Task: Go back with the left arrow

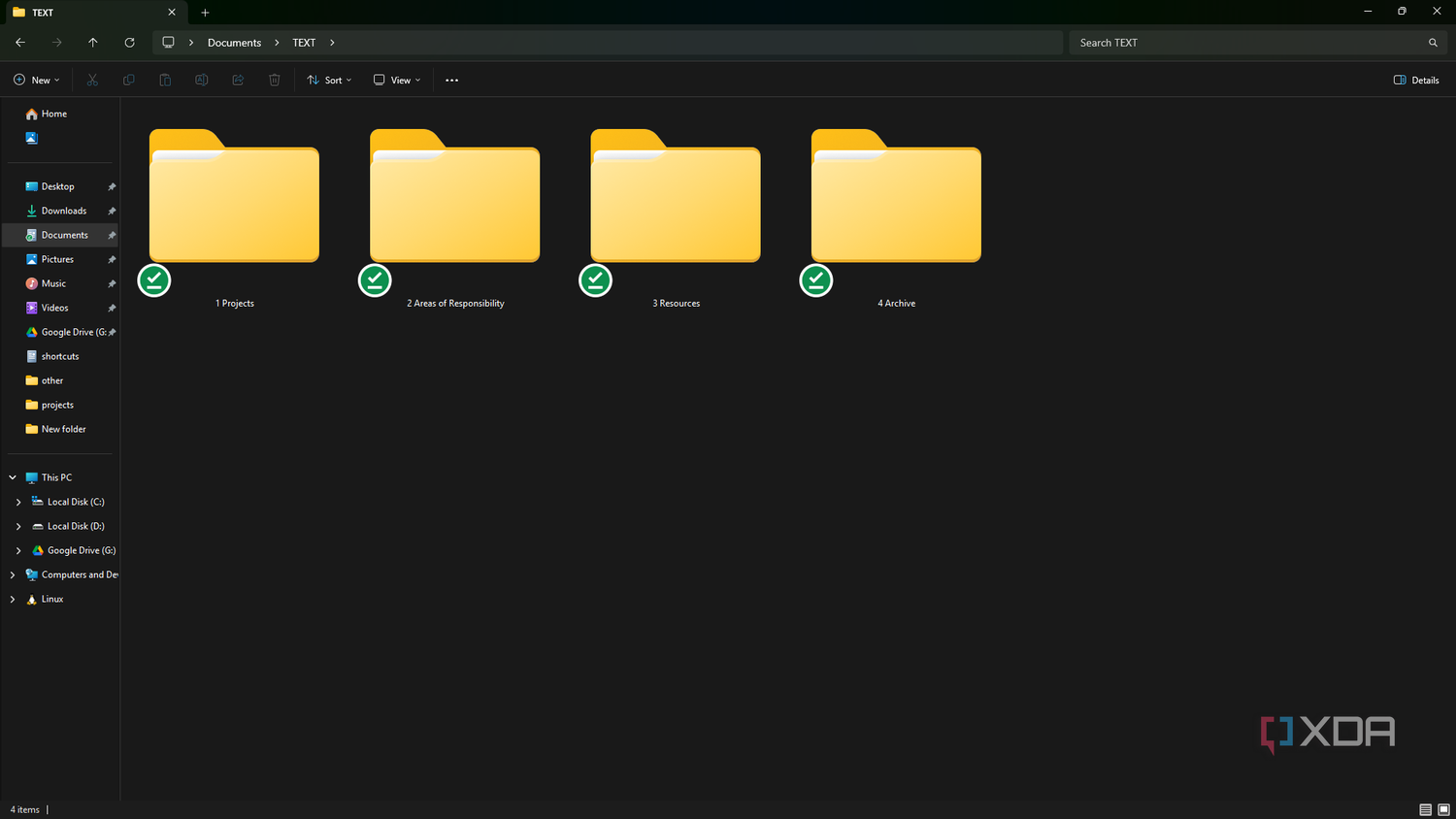Action: pyautogui.click(x=20, y=43)
